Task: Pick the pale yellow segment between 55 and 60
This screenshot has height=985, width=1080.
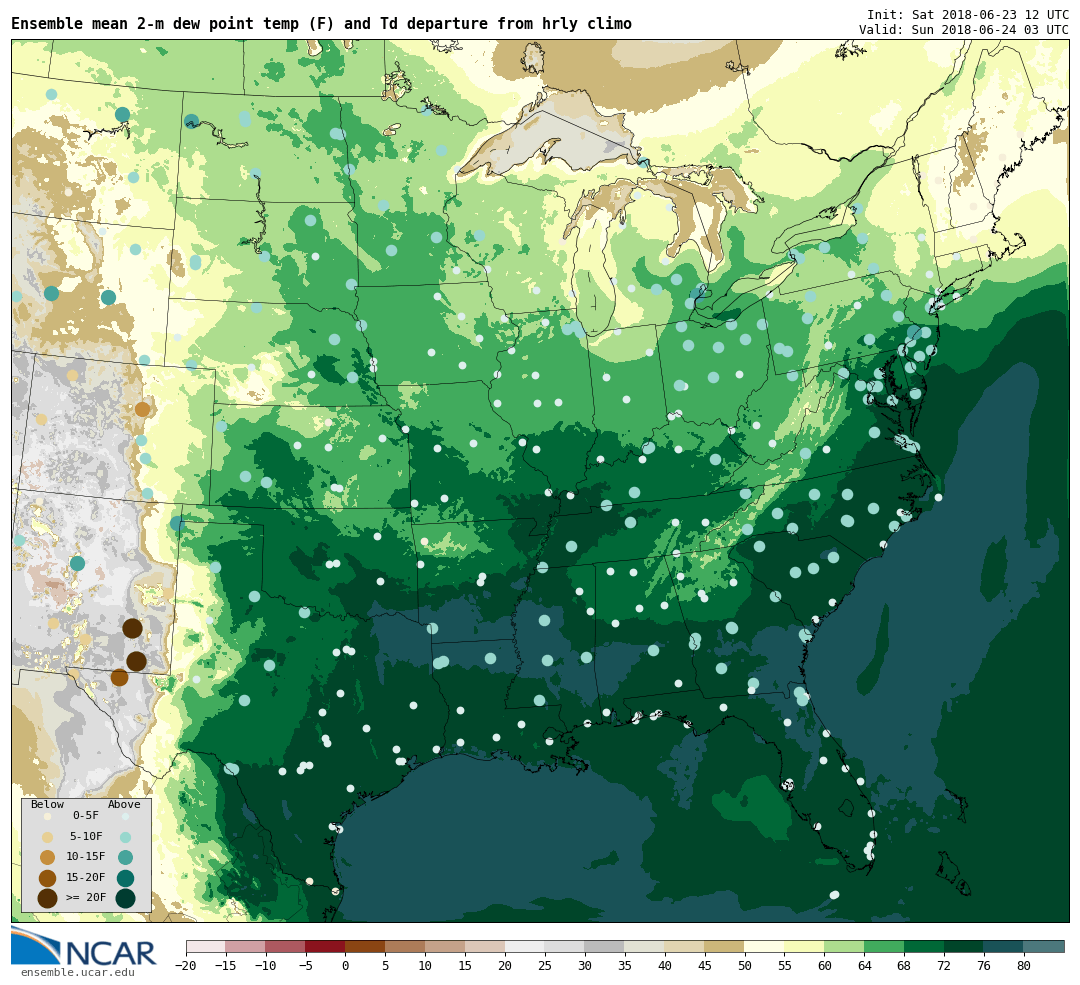Action: click(x=804, y=946)
